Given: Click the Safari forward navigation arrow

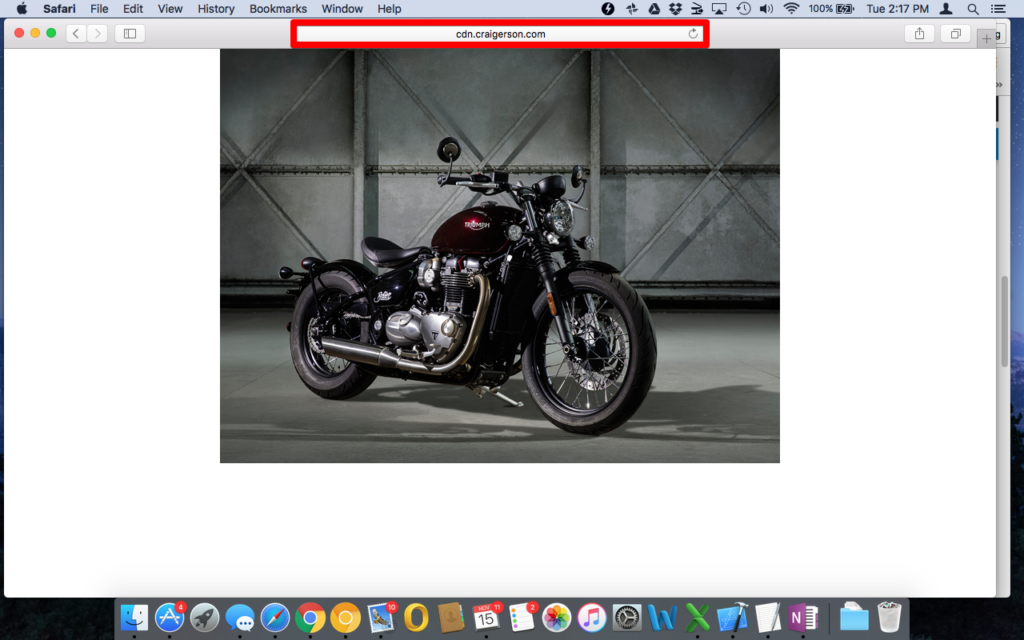Looking at the screenshot, I should coord(97,34).
